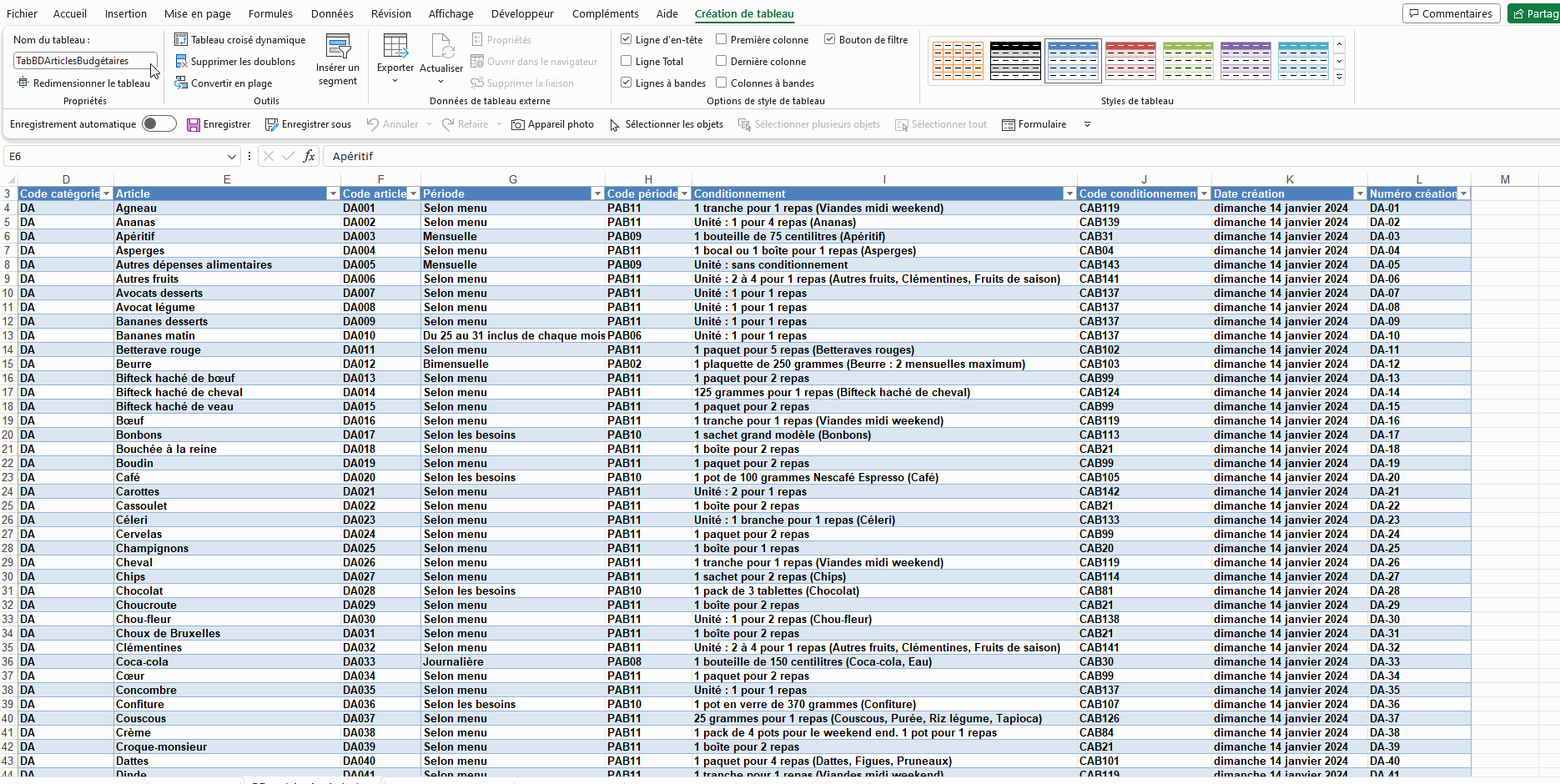Open the Formules ribbon tab
This screenshot has width=1560, height=784.
pyautogui.click(x=270, y=13)
